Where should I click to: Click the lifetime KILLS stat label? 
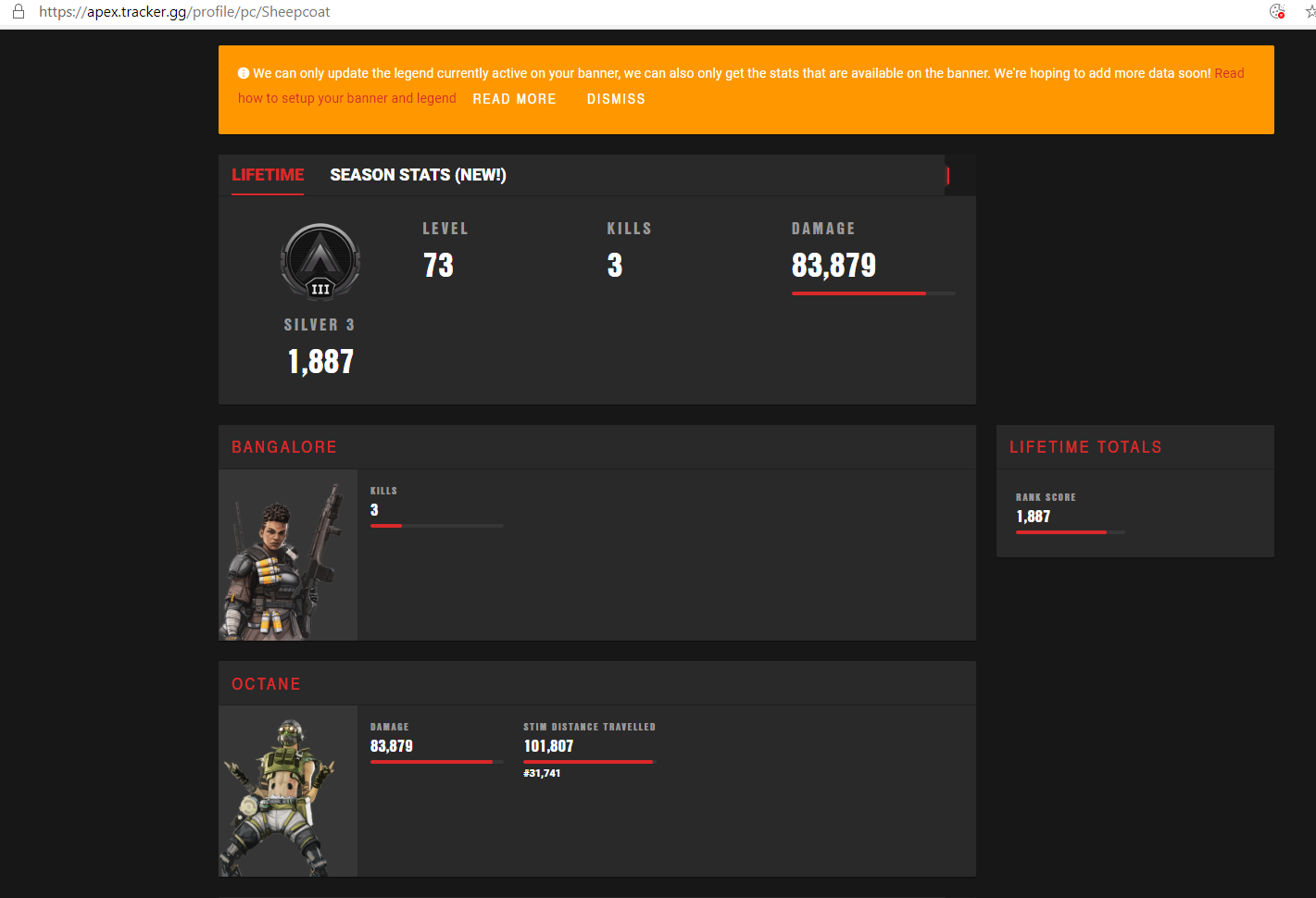[x=630, y=229]
